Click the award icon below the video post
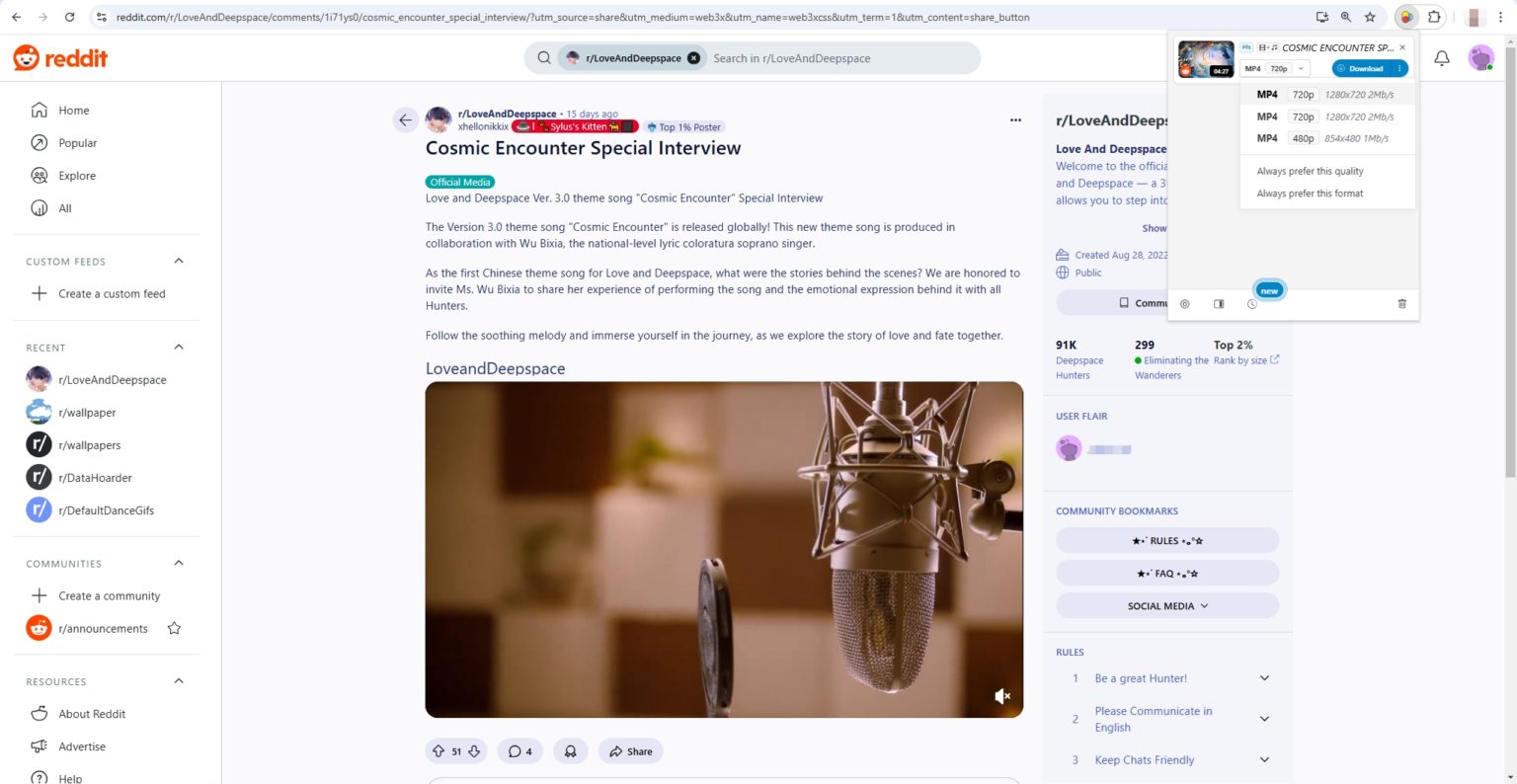 (x=571, y=750)
